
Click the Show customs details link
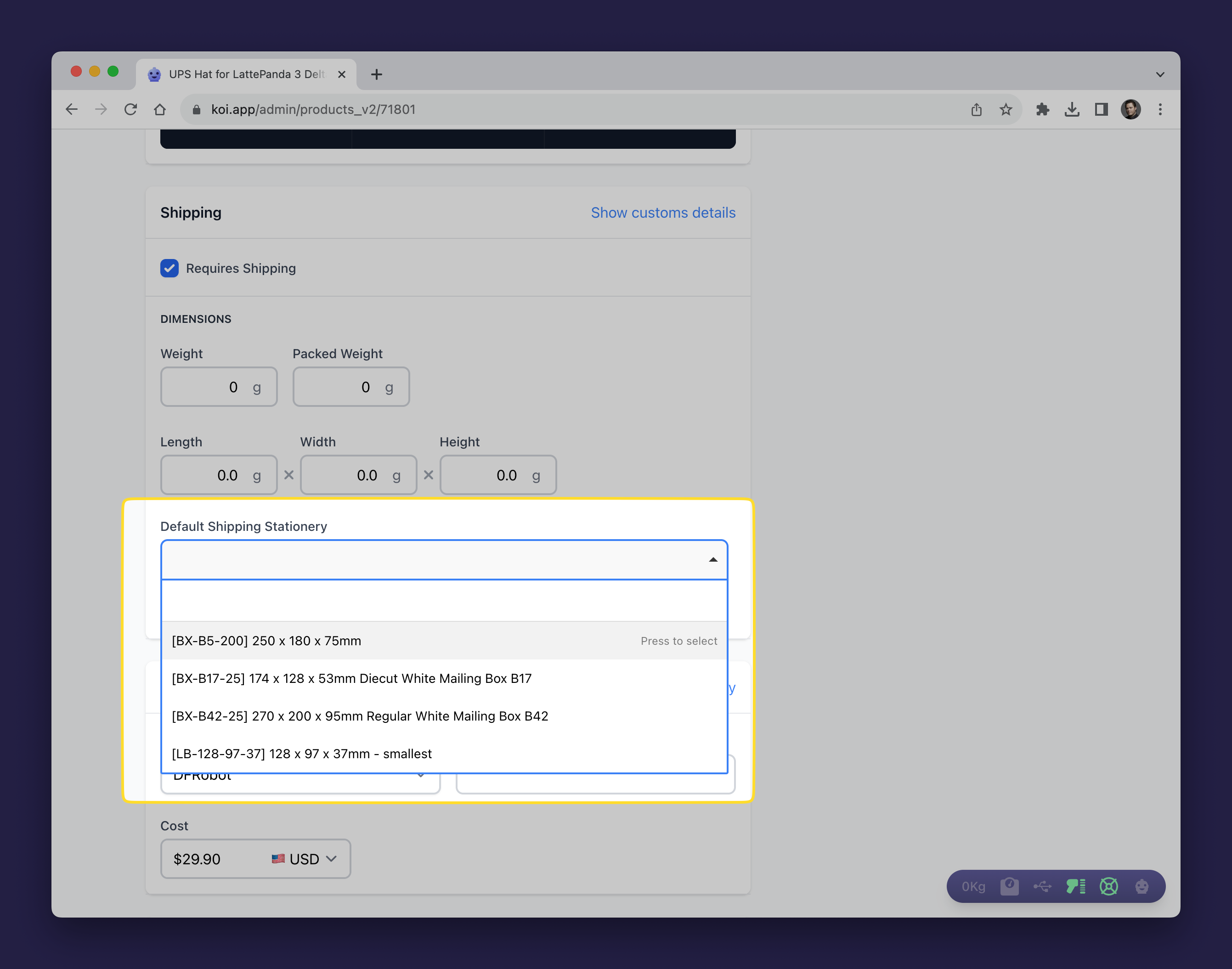[663, 213]
